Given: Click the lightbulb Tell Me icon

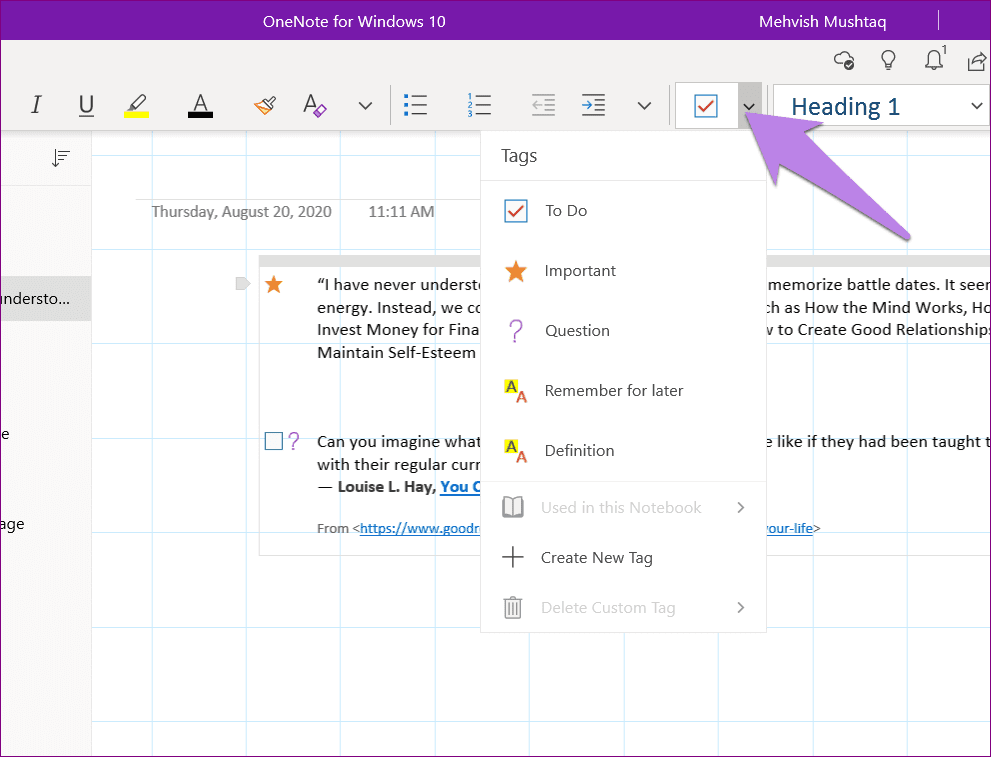Looking at the screenshot, I should 889,60.
